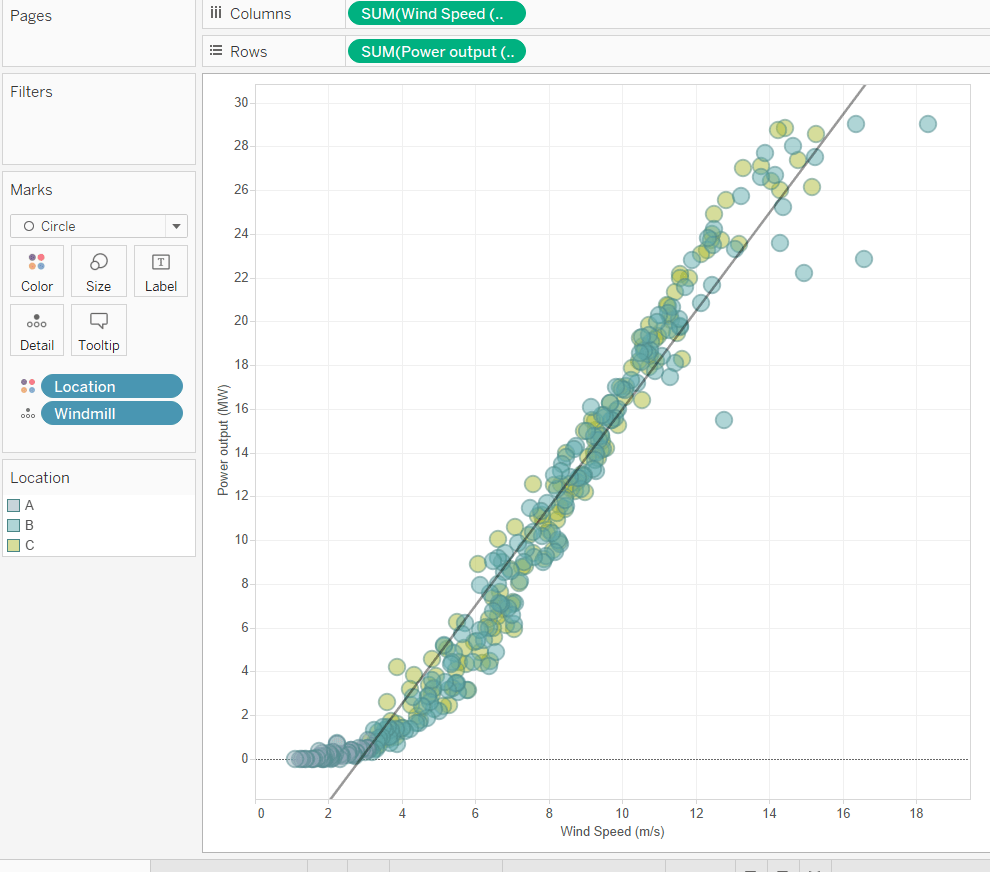The height and width of the screenshot is (872, 990).
Task: Open the Size mark property on Marks card
Action: (x=98, y=270)
